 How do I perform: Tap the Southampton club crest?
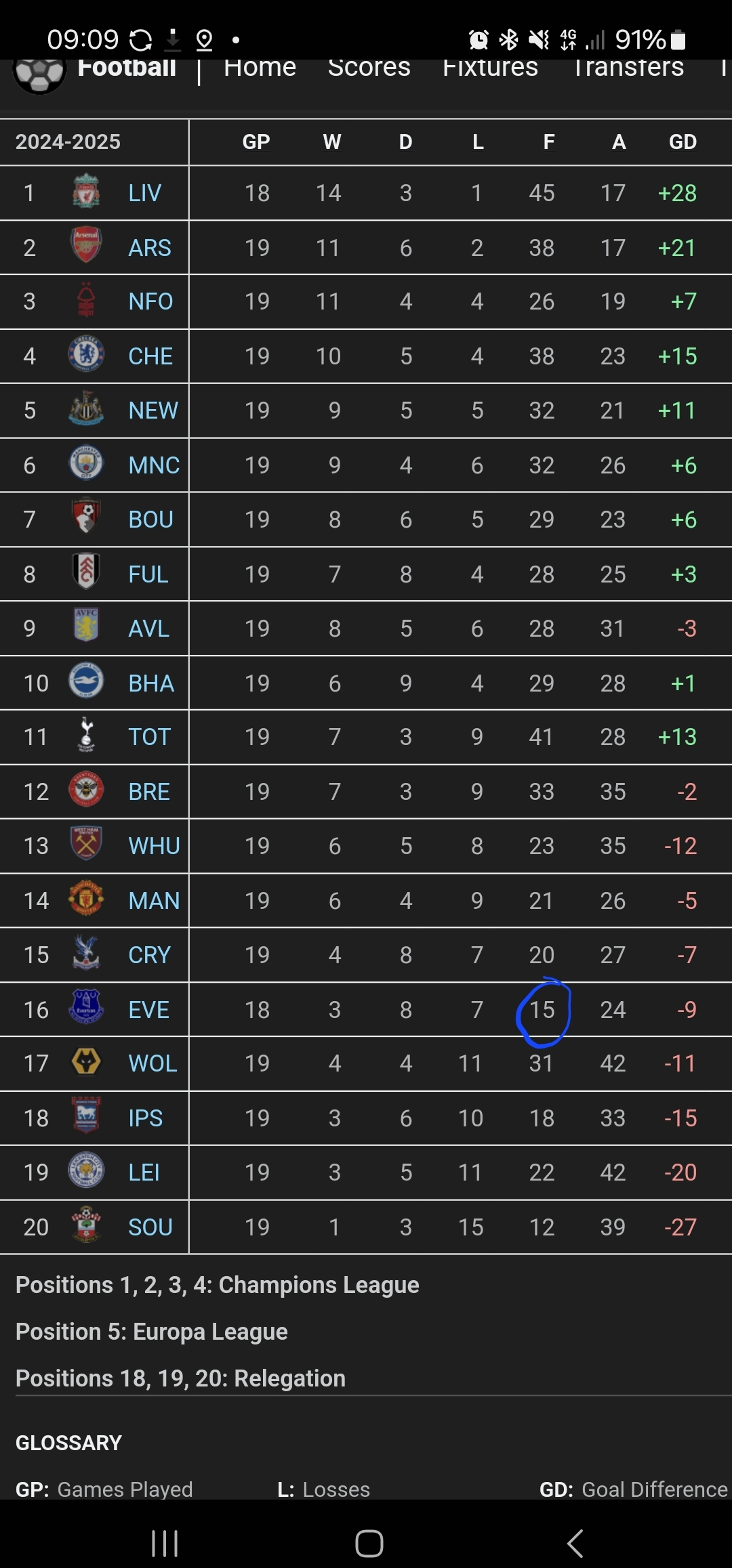click(86, 1225)
